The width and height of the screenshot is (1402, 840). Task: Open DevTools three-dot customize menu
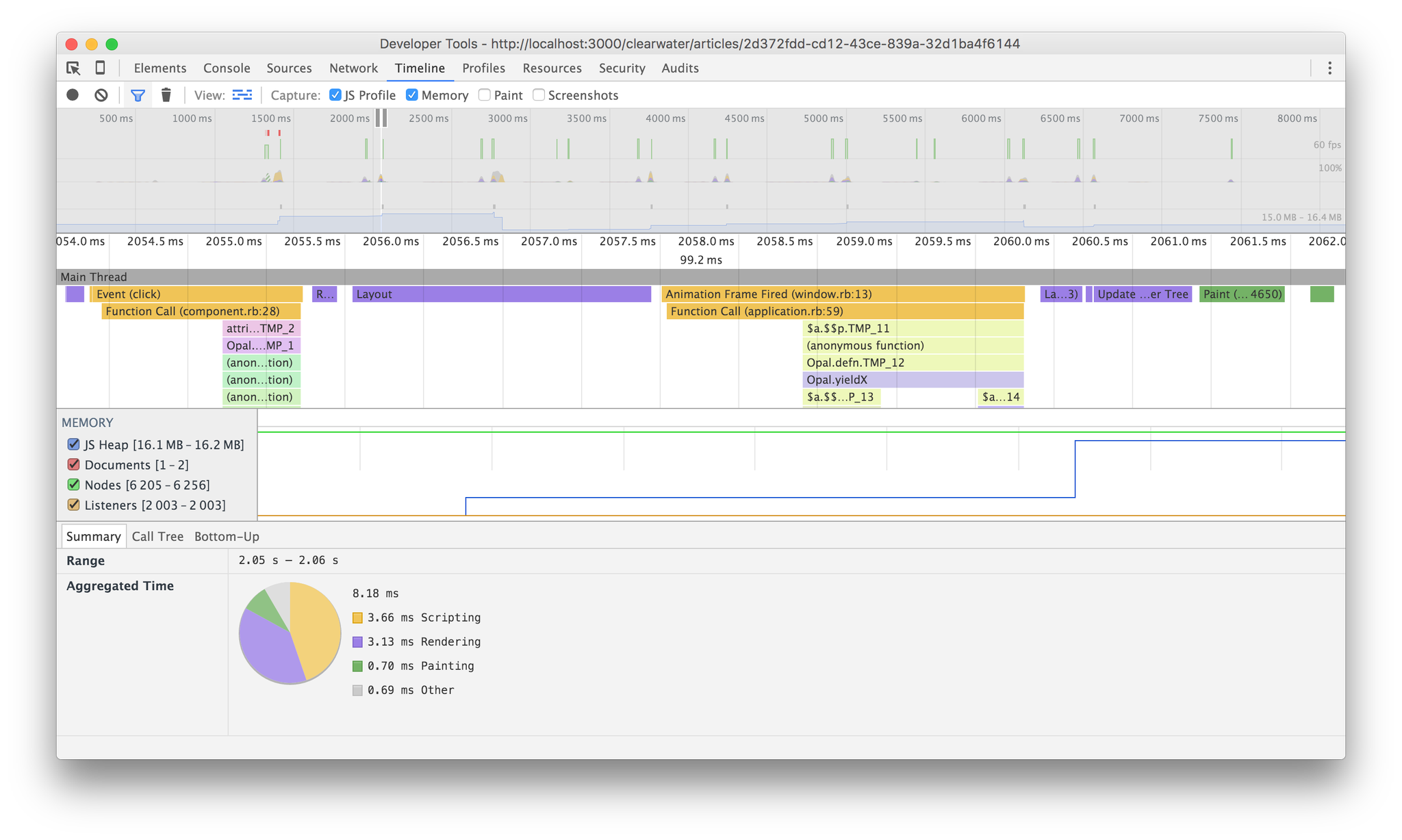1329,68
